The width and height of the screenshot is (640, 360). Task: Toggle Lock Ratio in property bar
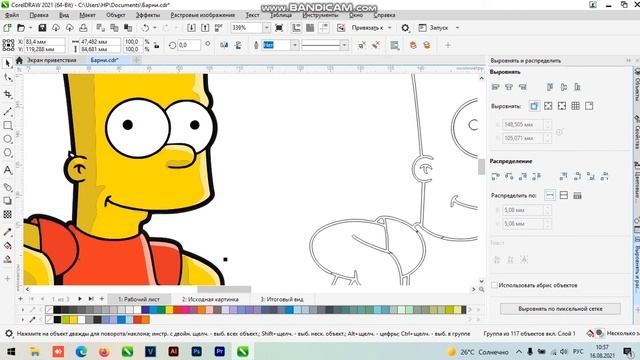tap(157, 45)
